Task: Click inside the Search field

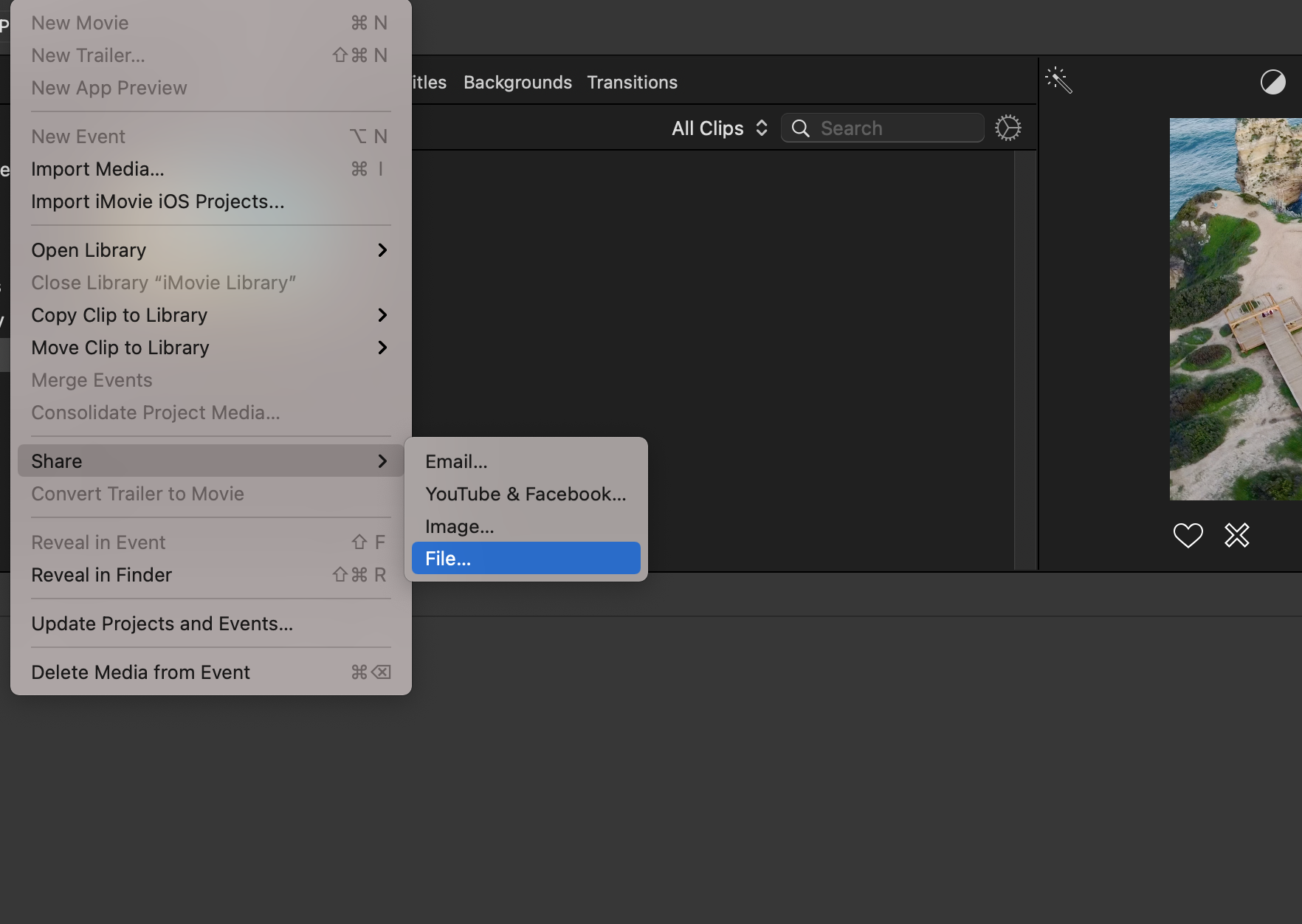Action: tap(882, 128)
